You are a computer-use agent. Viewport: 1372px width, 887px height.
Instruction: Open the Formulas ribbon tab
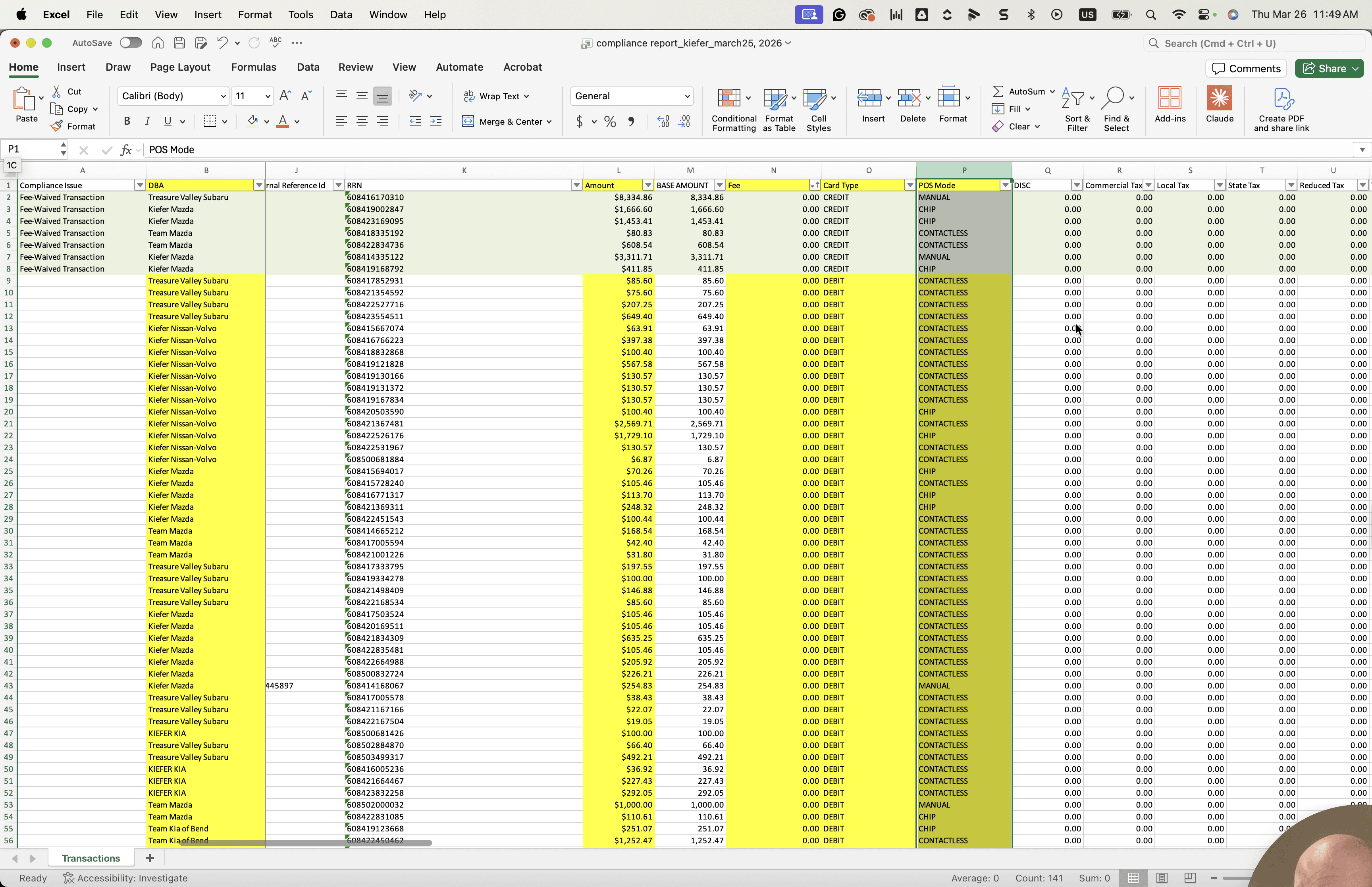(x=253, y=67)
